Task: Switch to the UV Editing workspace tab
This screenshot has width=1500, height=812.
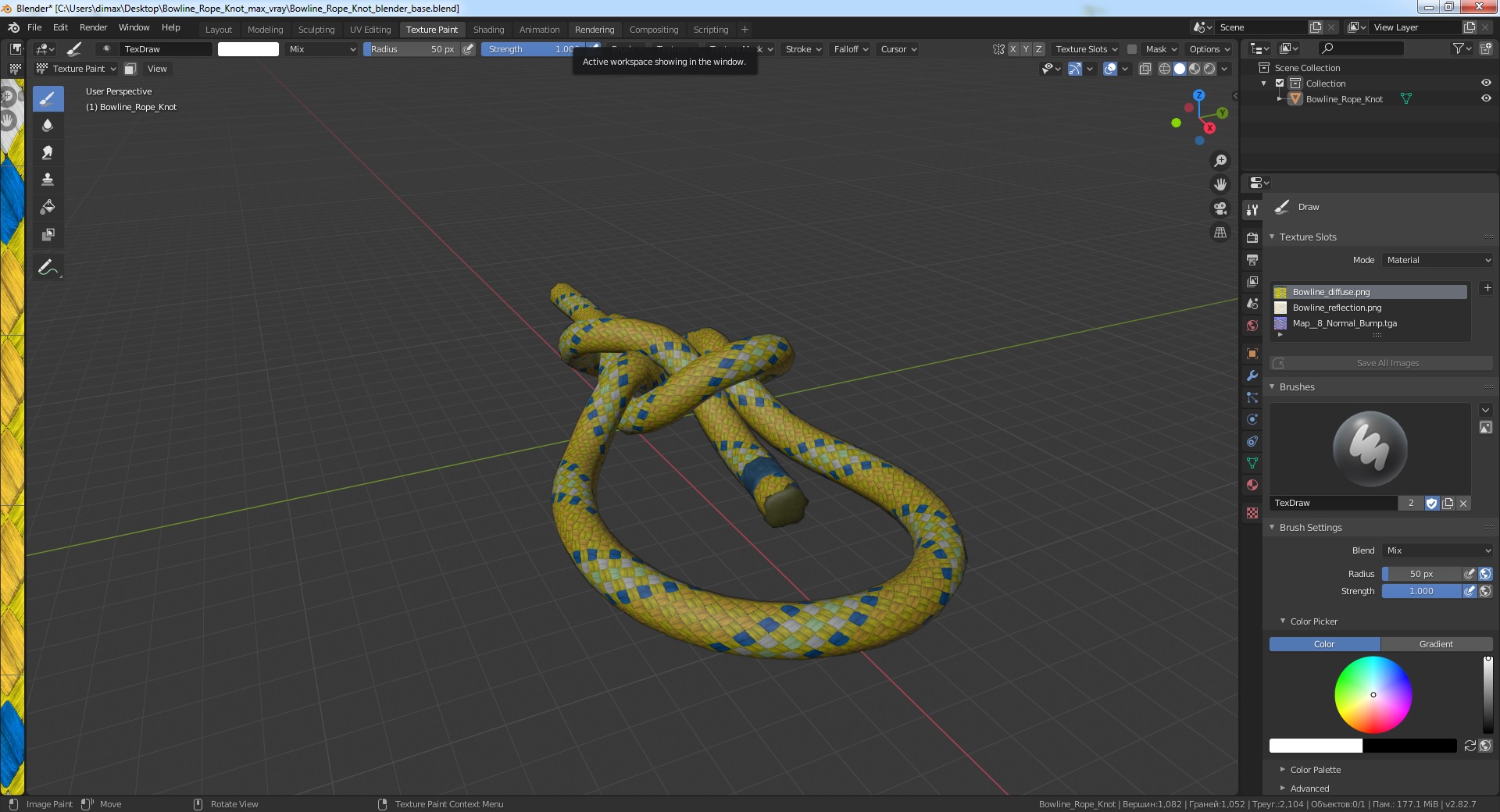Action: tap(370, 30)
